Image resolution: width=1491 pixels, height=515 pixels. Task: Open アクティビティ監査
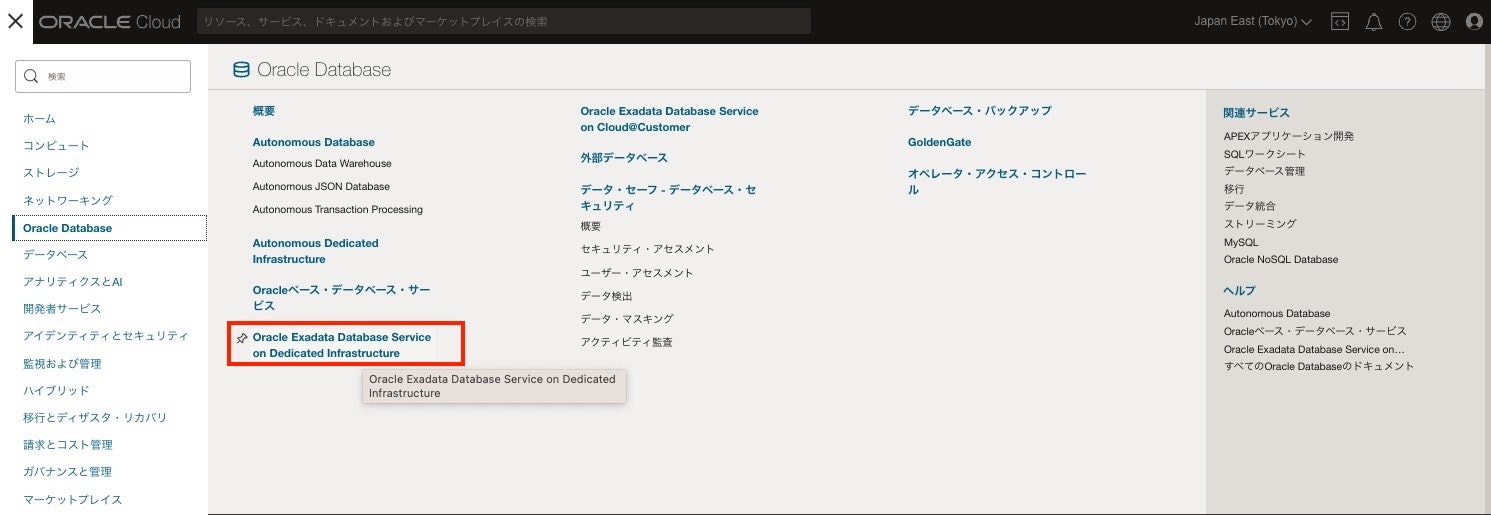point(626,342)
